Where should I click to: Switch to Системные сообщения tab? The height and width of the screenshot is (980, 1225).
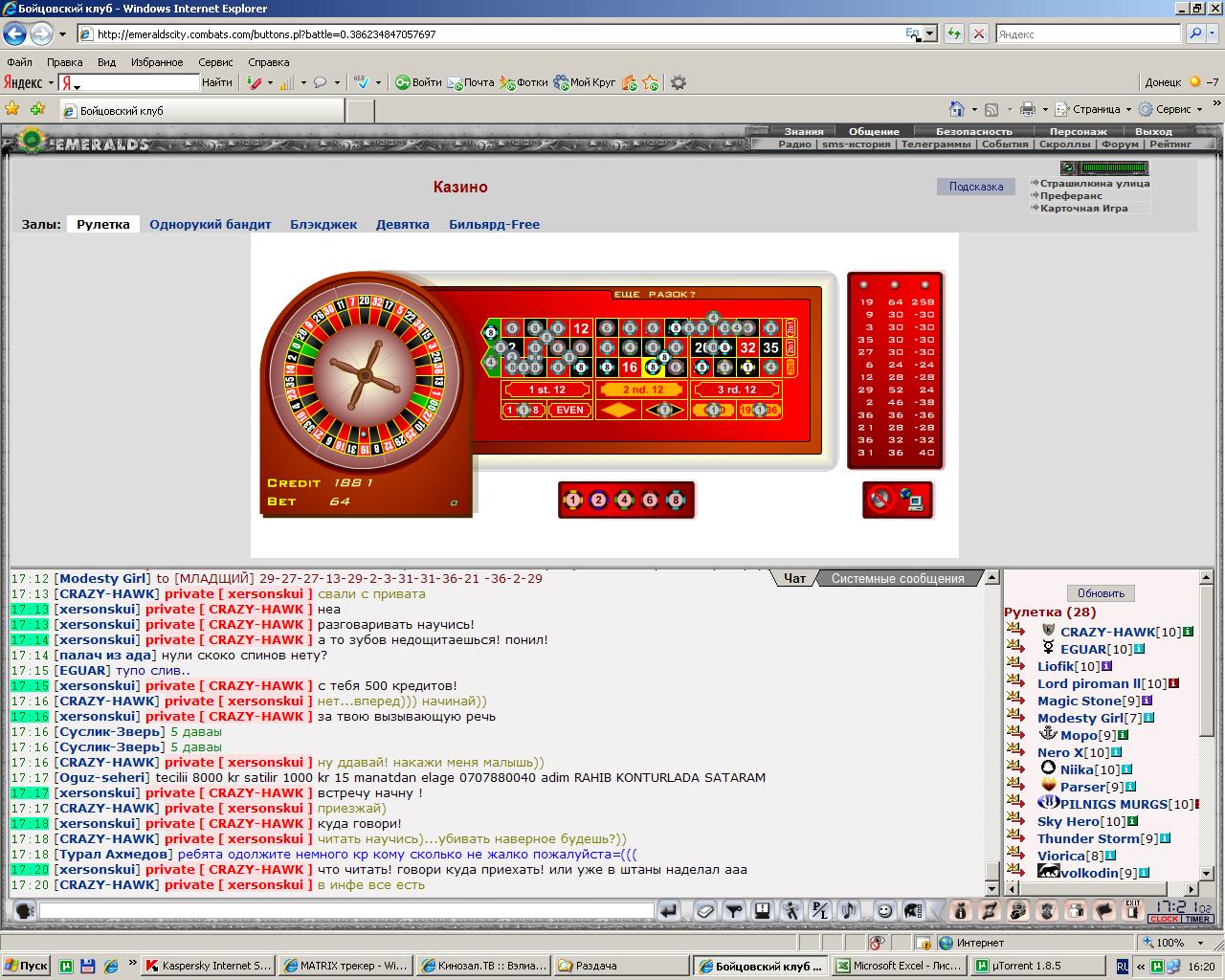[x=898, y=578]
